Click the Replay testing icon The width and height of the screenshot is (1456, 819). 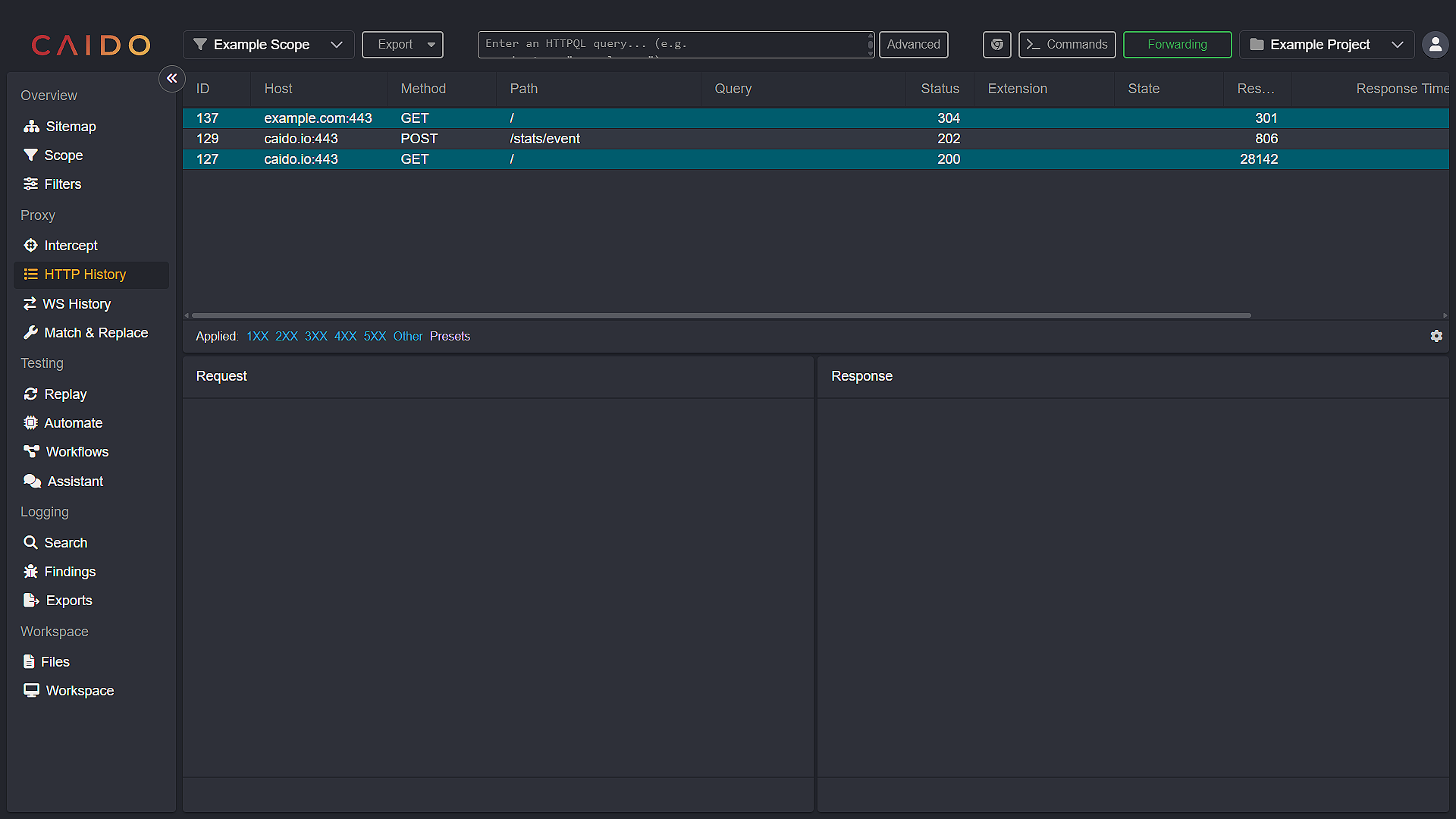[x=31, y=394]
